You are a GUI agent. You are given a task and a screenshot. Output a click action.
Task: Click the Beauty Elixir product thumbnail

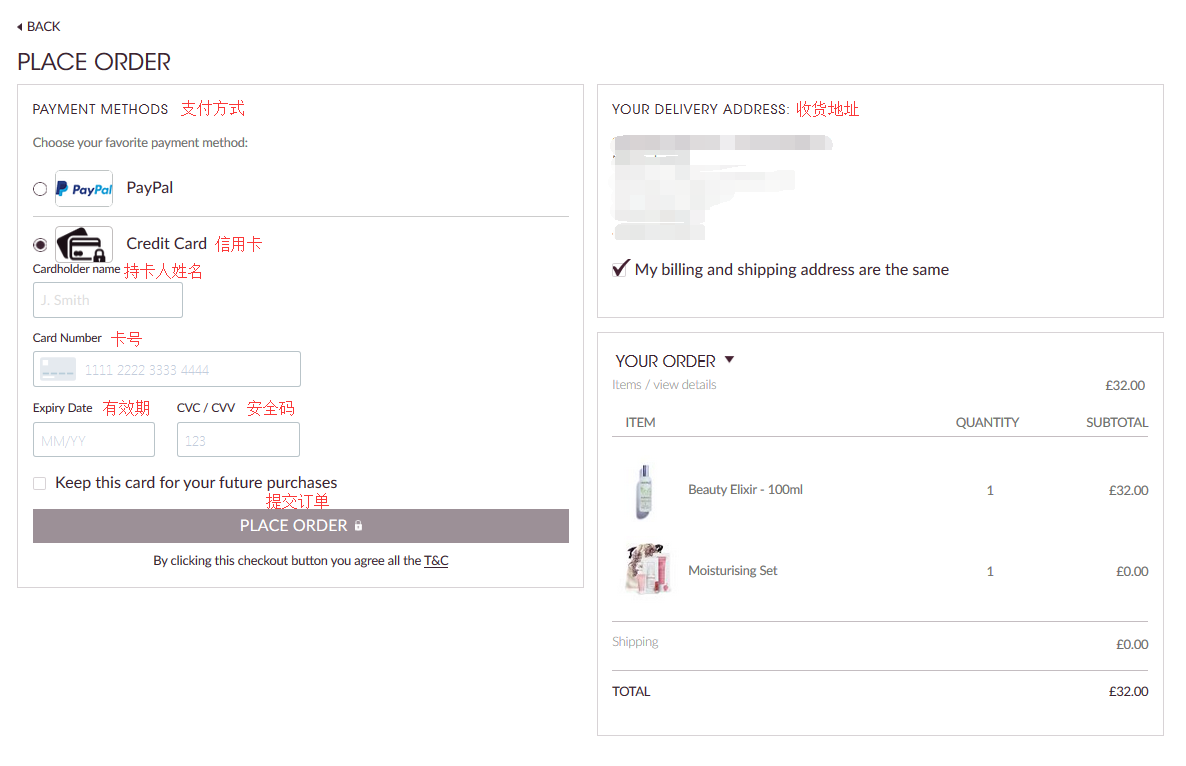(643, 491)
